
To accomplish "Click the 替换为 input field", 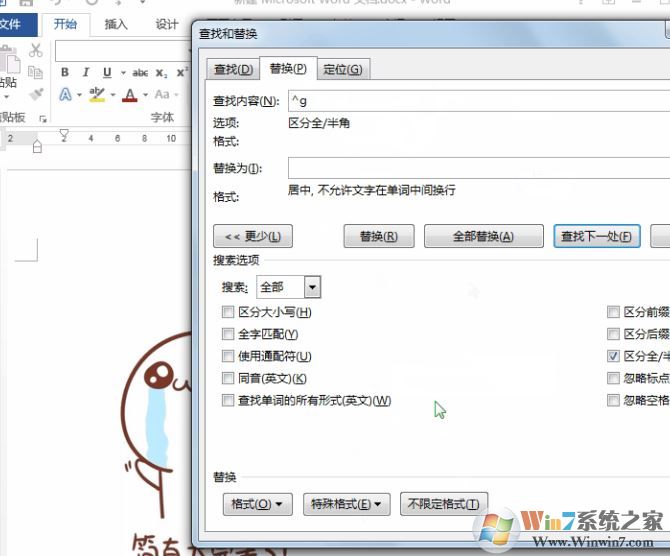I will (x=479, y=168).
